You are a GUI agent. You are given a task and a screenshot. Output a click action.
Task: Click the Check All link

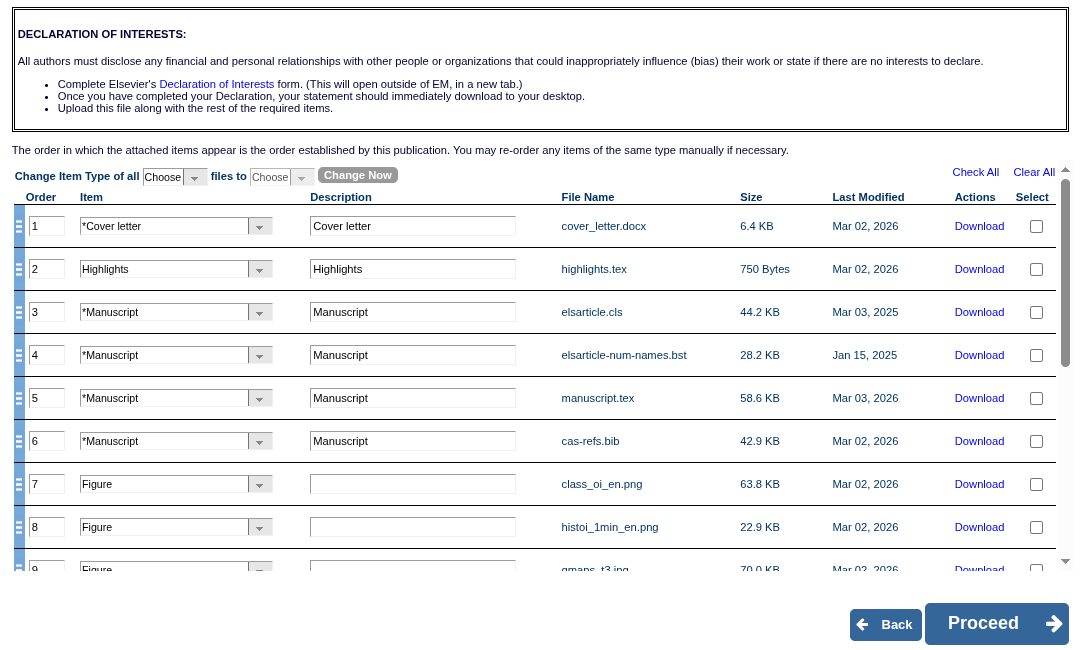[x=975, y=172]
